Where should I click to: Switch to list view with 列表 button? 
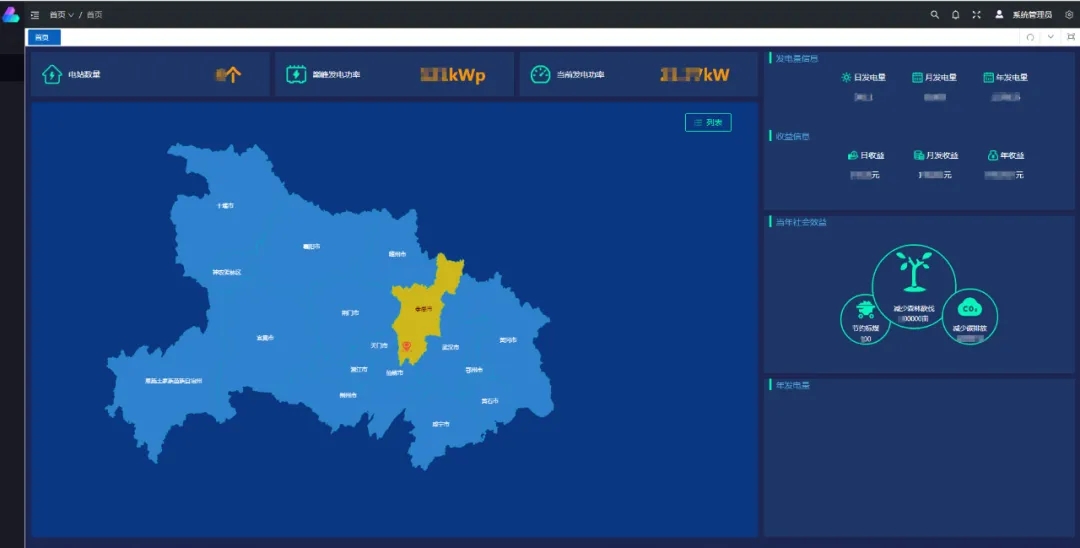pyautogui.click(x=708, y=122)
